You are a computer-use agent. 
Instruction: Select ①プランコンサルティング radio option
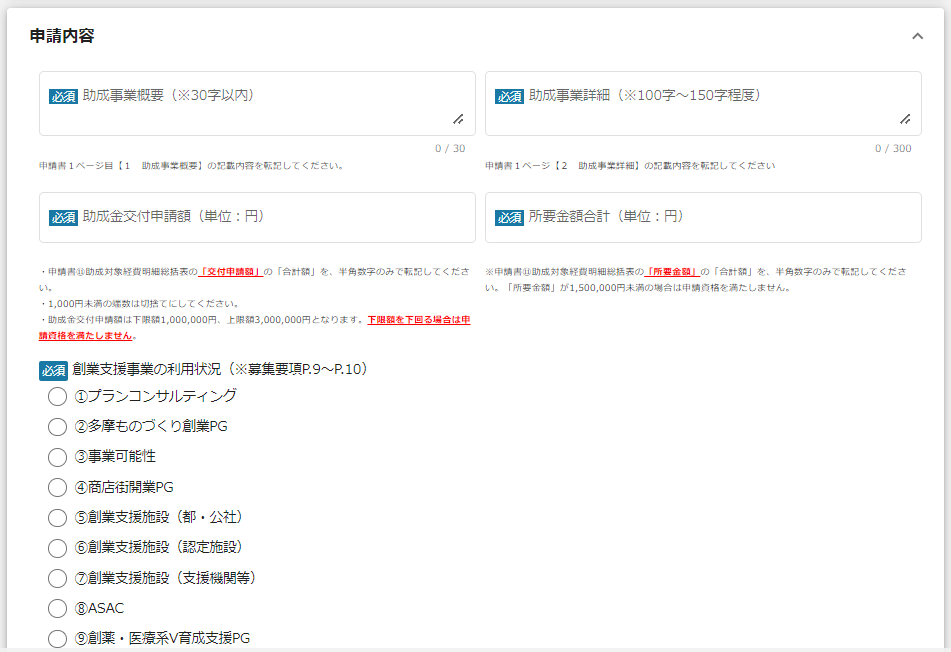click(x=58, y=397)
